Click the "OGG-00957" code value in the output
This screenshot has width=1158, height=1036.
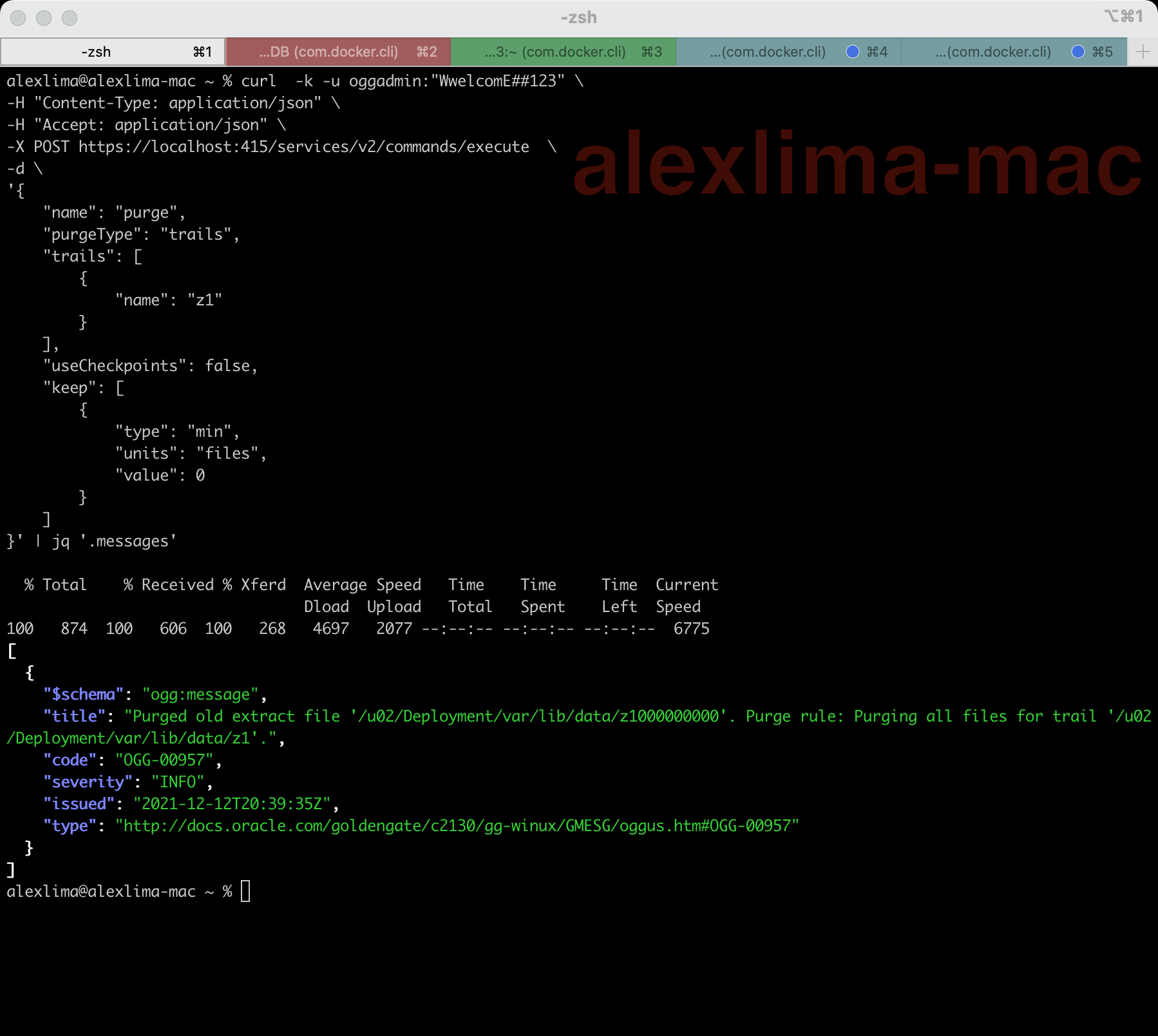pos(164,760)
